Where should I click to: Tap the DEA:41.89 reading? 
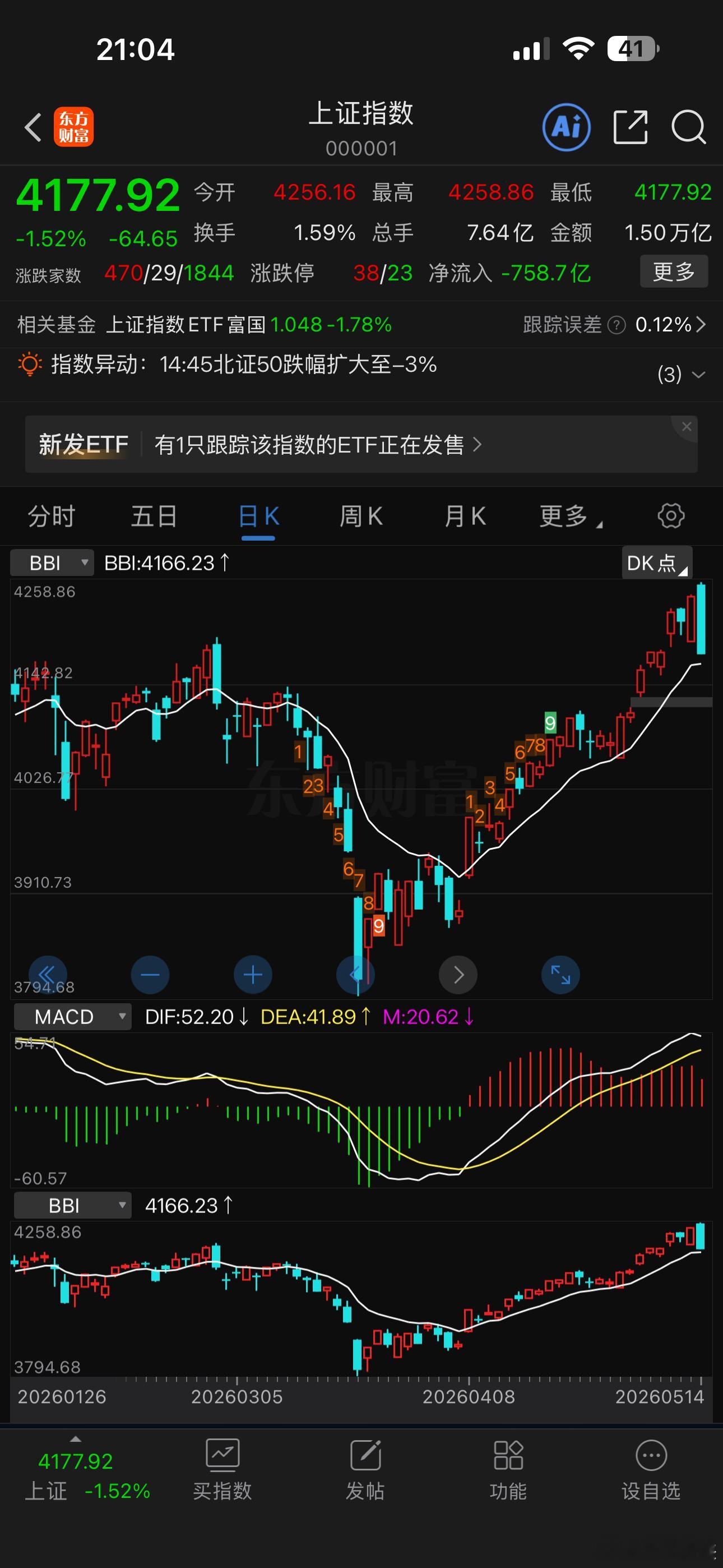pos(315,1017)
